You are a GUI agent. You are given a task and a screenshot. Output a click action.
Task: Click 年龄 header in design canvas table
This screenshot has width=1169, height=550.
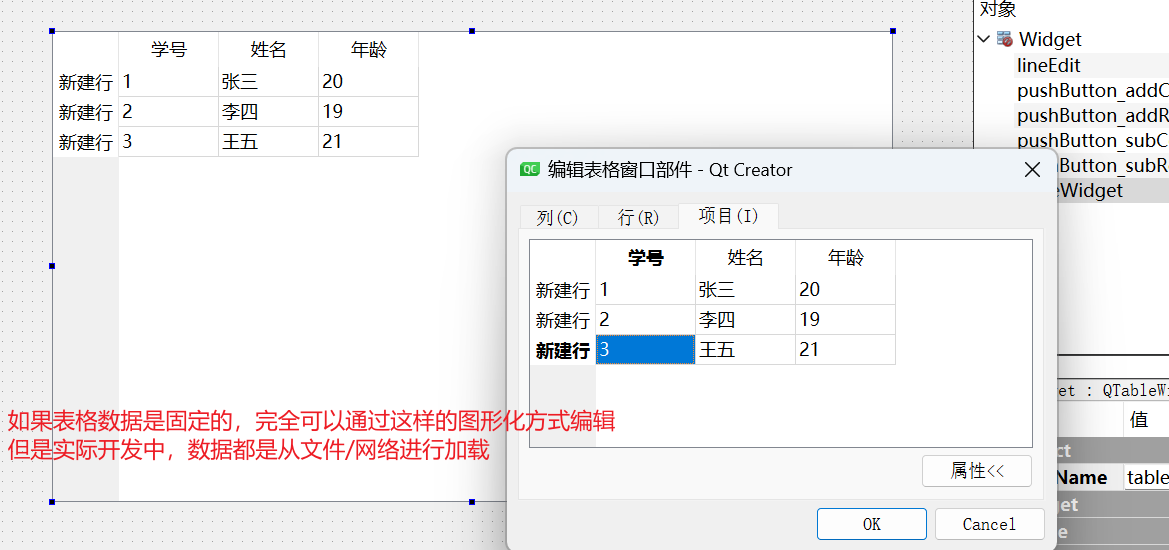pyautogui.click(x=368, y=50)
